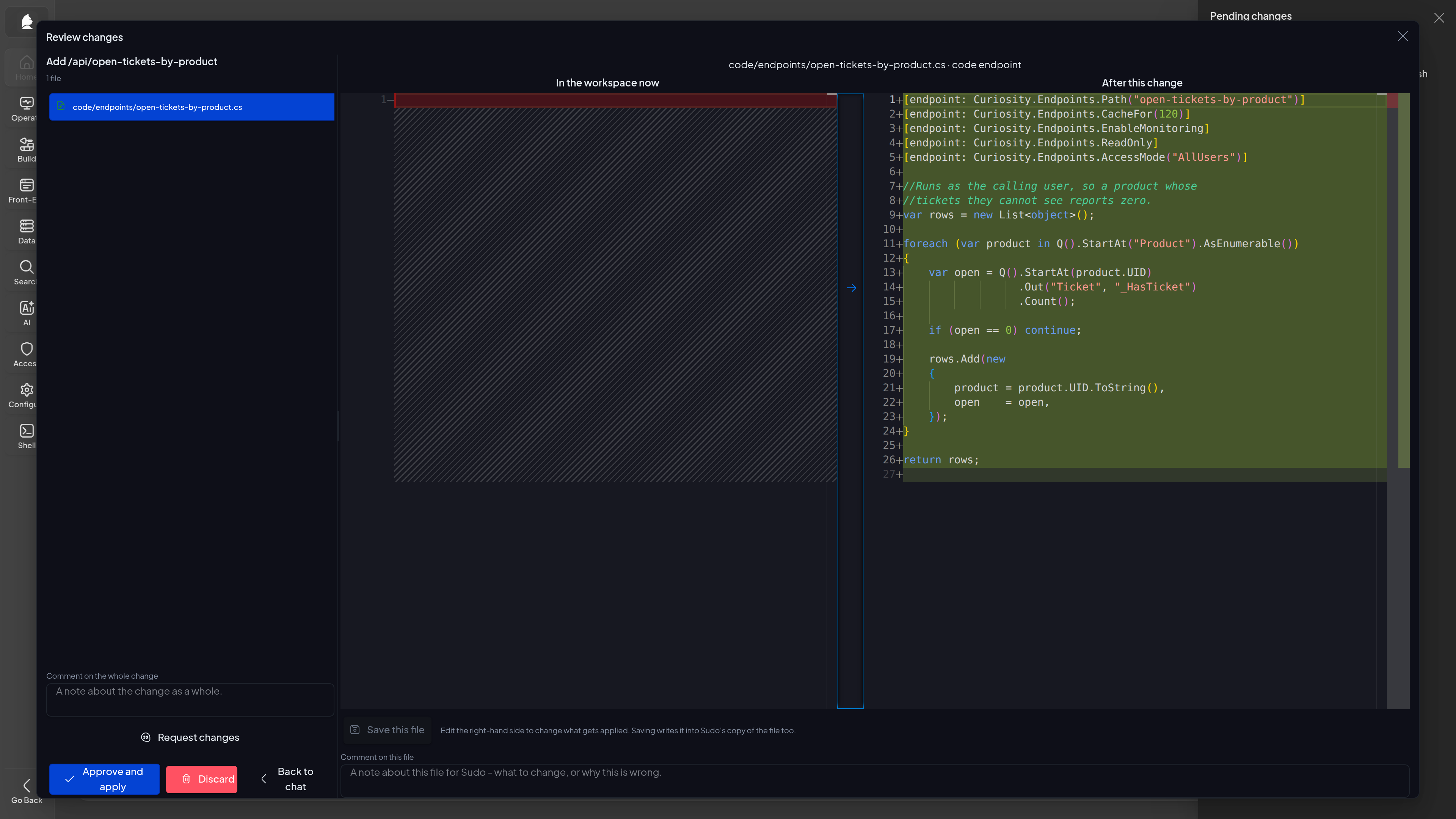Open the Configuration gear sidebar icon

coord(27,390)
